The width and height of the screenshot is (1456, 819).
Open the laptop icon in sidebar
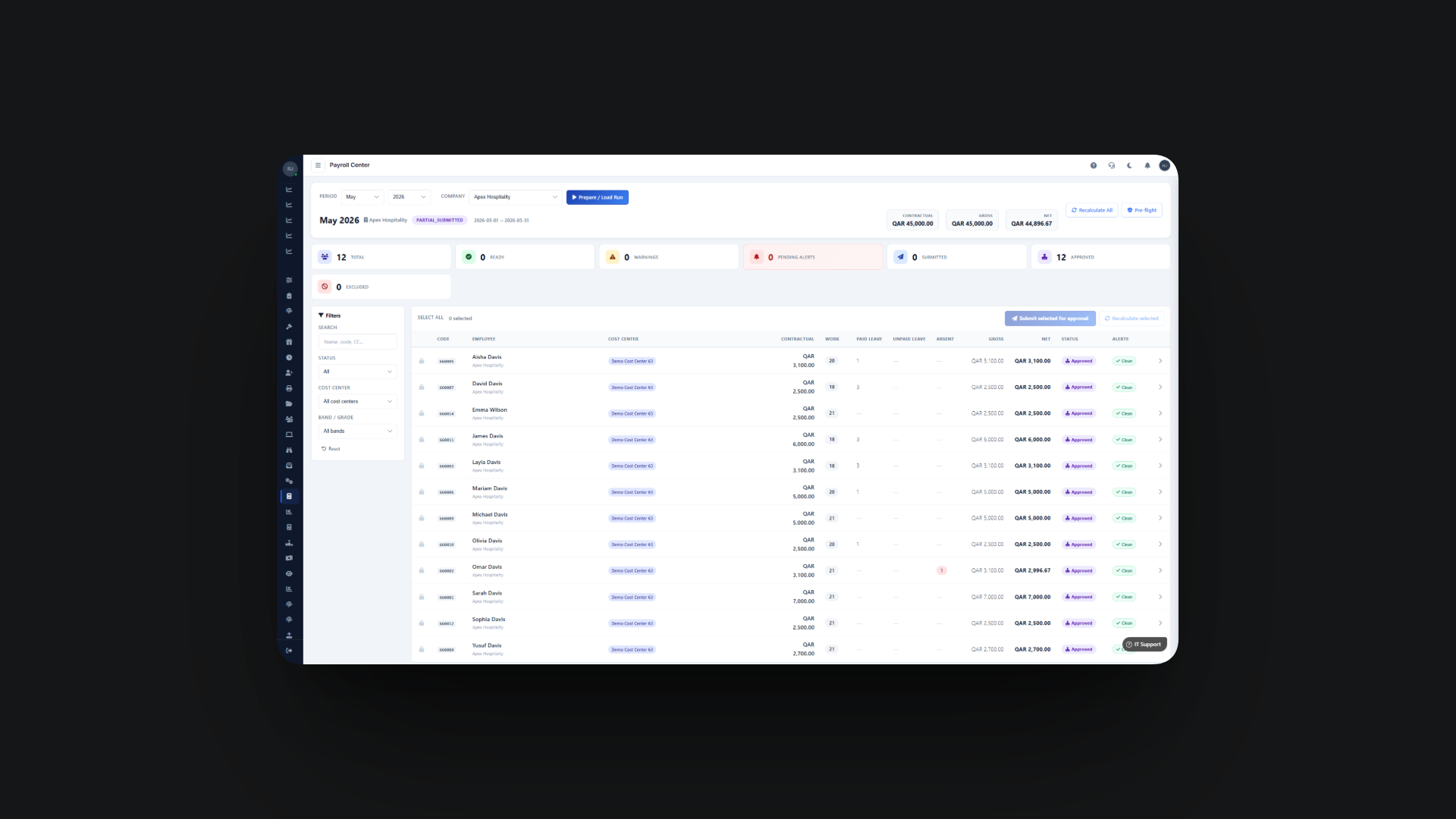(289, 435)
